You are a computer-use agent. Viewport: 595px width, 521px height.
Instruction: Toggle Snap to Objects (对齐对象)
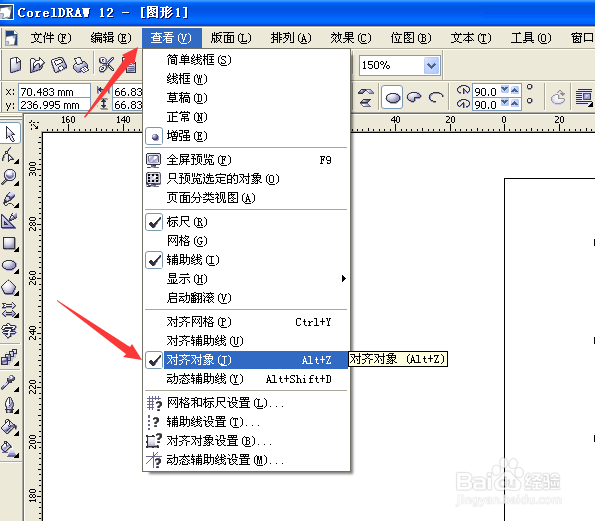pyautogui.click(x=246, y=360)
